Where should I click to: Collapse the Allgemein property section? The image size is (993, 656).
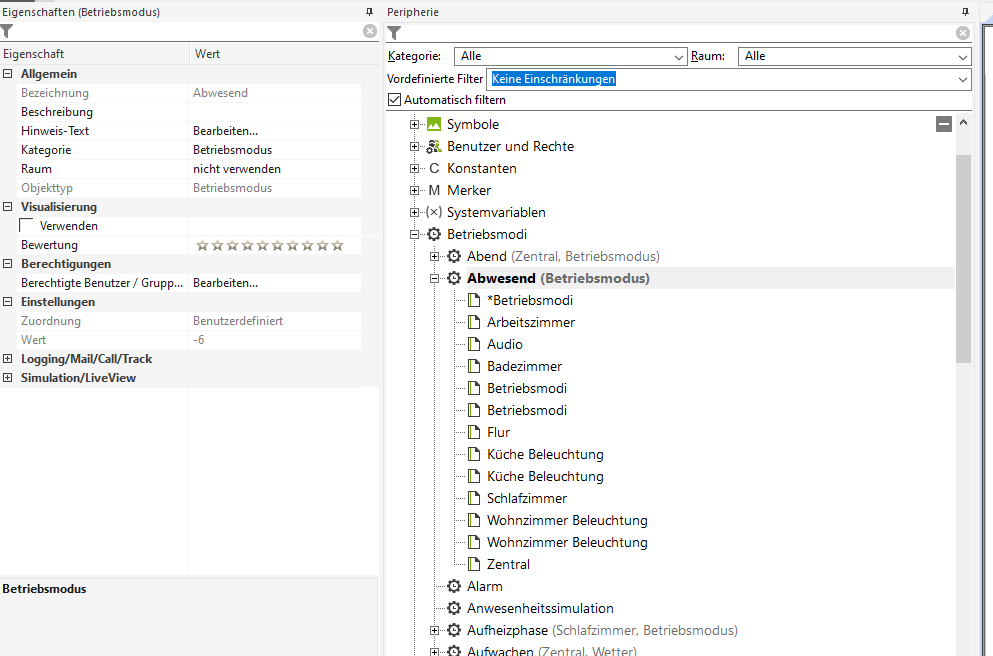point(8,74)
